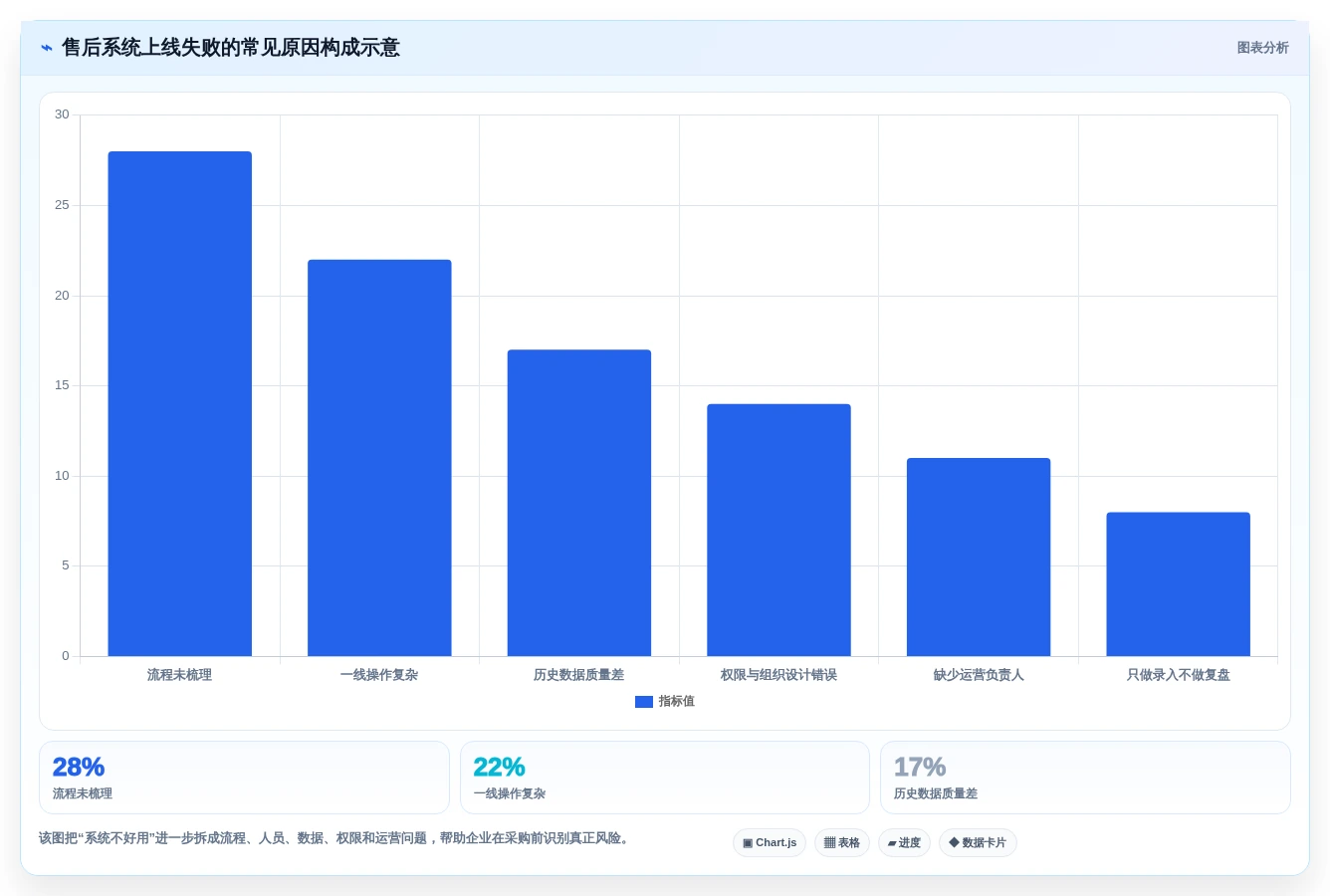Open the 28% 流程未梳理 data card
This screenshot has height=896, width=1330.
point(244,778)
